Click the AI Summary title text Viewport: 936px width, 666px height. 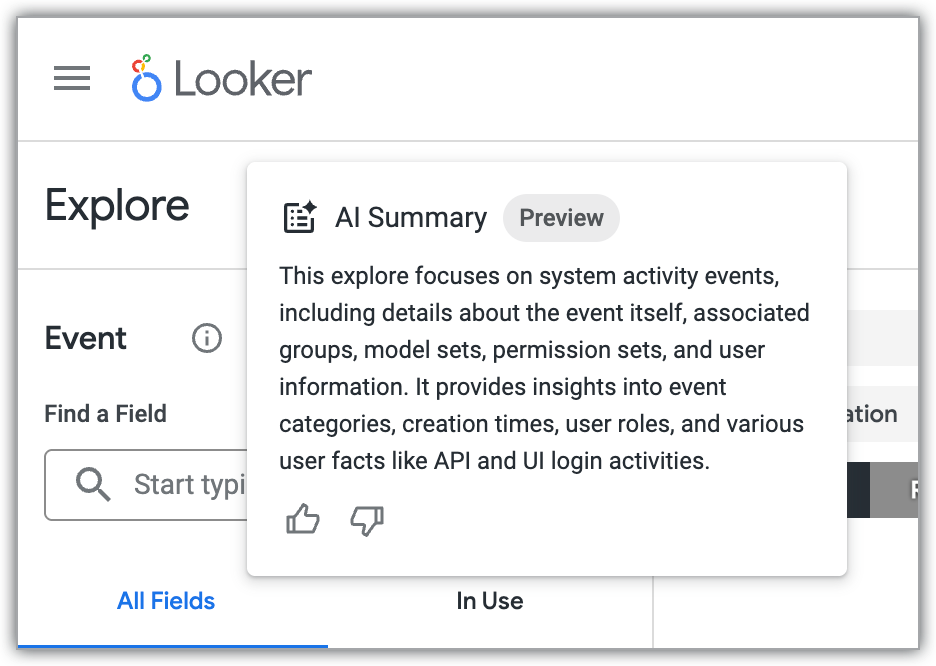[x=410, y=217]
